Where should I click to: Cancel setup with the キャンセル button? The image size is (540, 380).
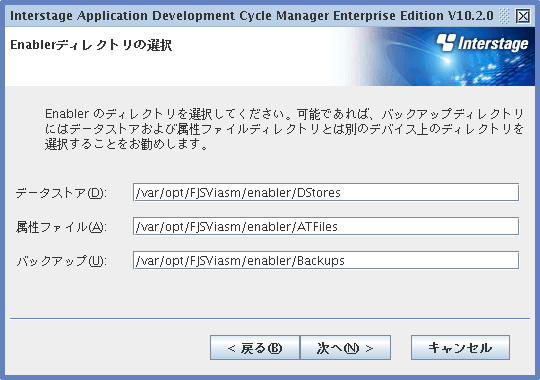[460, 348]
